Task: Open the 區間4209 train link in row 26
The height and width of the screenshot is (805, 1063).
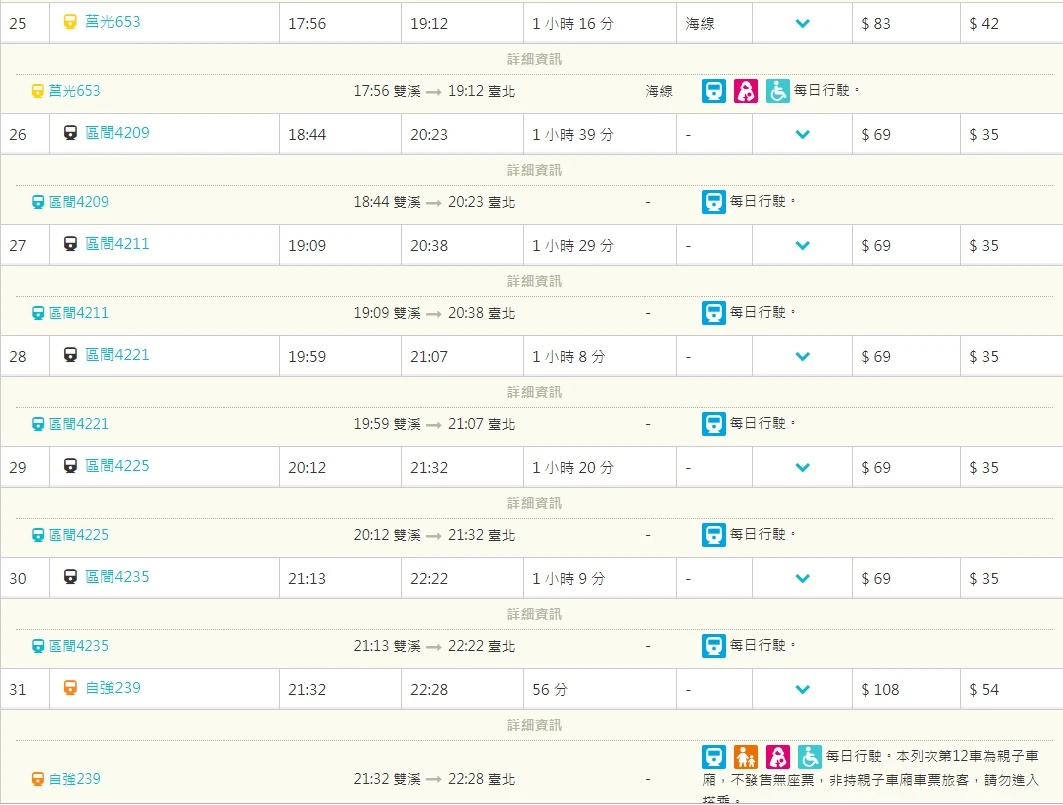Action: click(117, 133)
